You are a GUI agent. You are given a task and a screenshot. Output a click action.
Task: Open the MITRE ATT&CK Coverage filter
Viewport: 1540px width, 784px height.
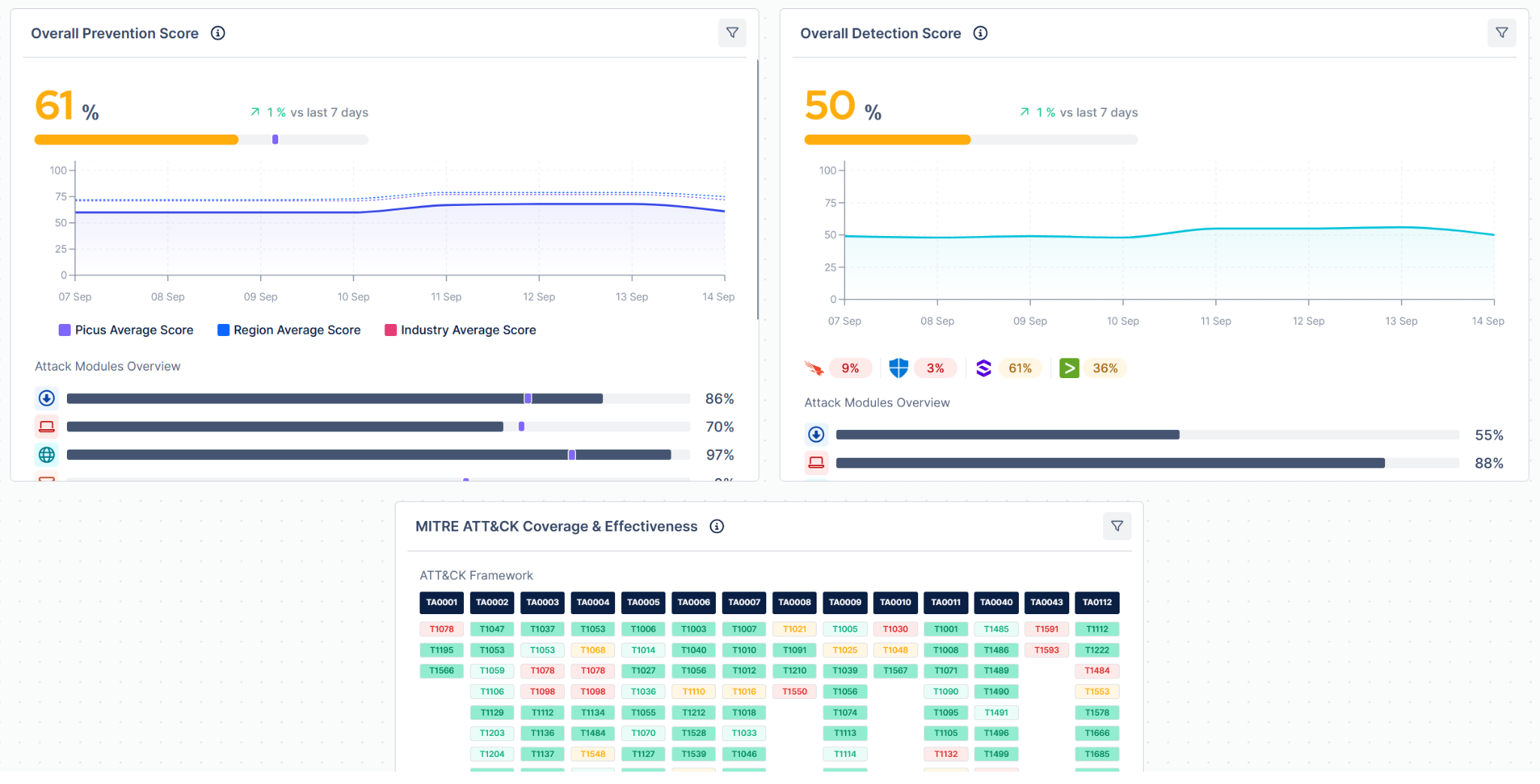pos(1117,526)
